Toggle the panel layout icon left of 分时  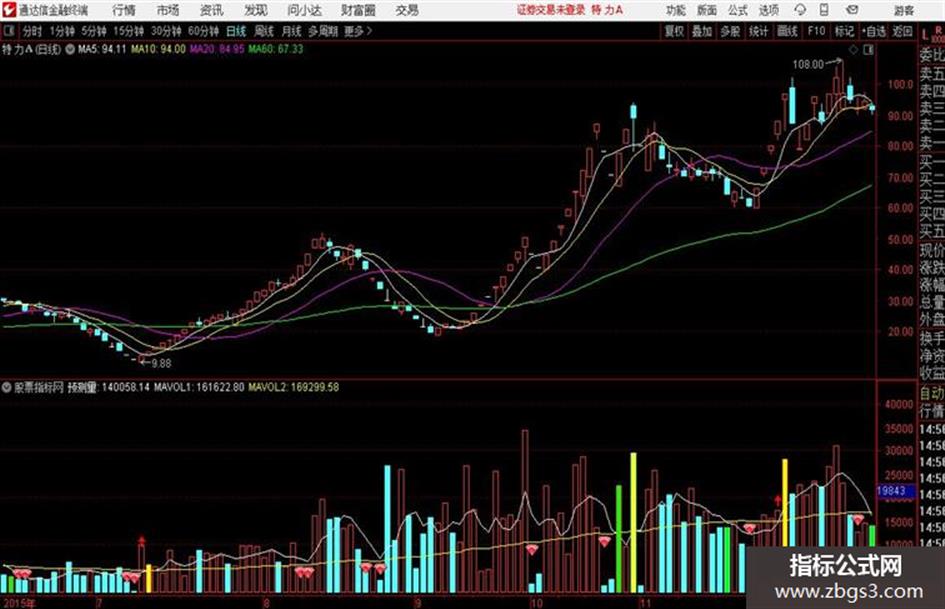pyautogui.click(x=8, y=31)
